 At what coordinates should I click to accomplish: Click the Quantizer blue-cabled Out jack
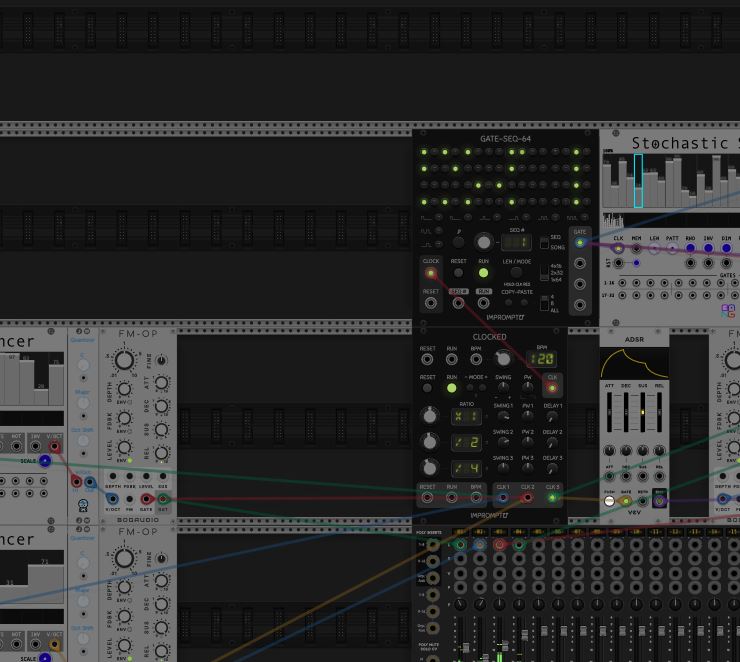[90, 481]
